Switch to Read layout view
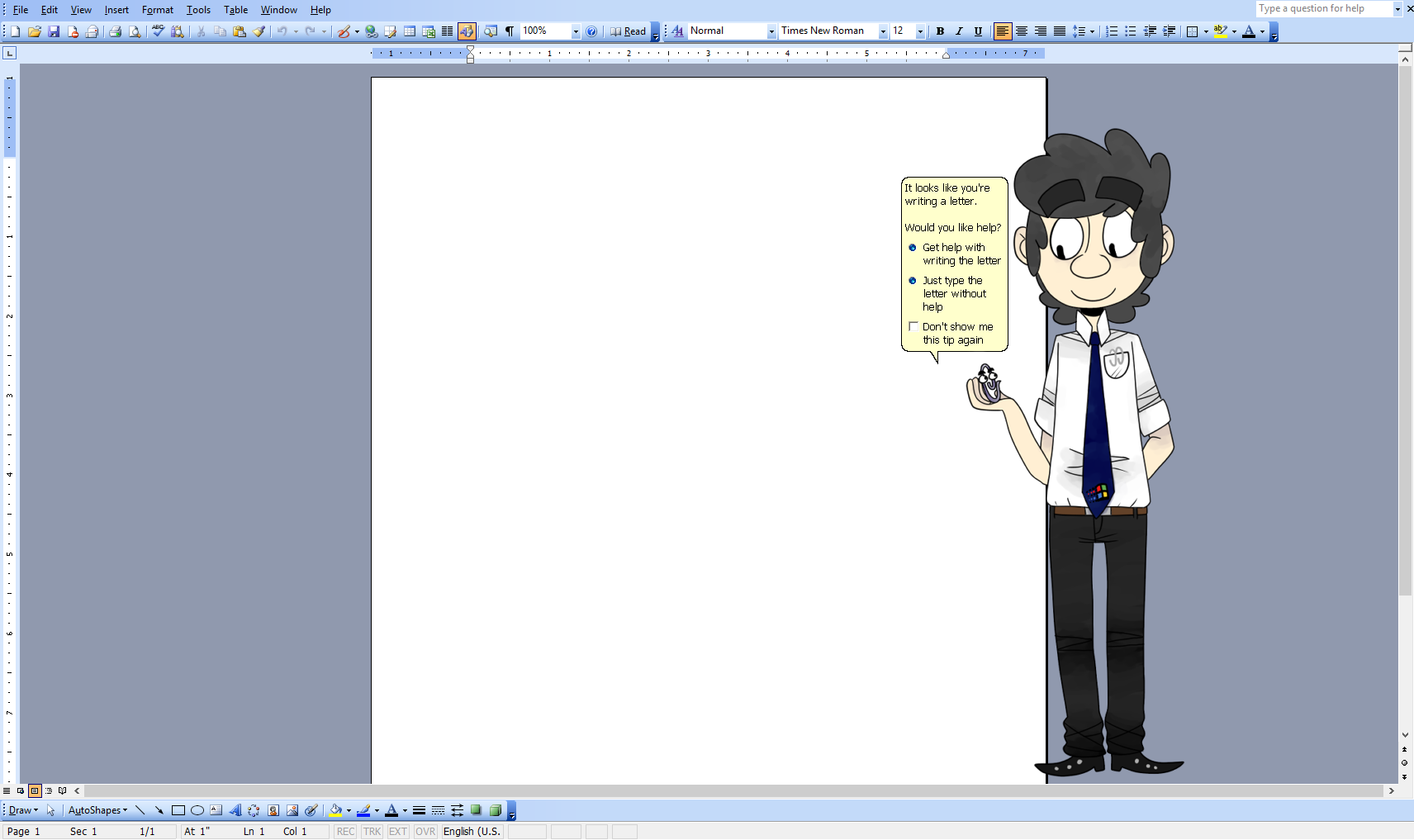The height and width of the screenshot is (840, 1414). click(x=628, y=31)
